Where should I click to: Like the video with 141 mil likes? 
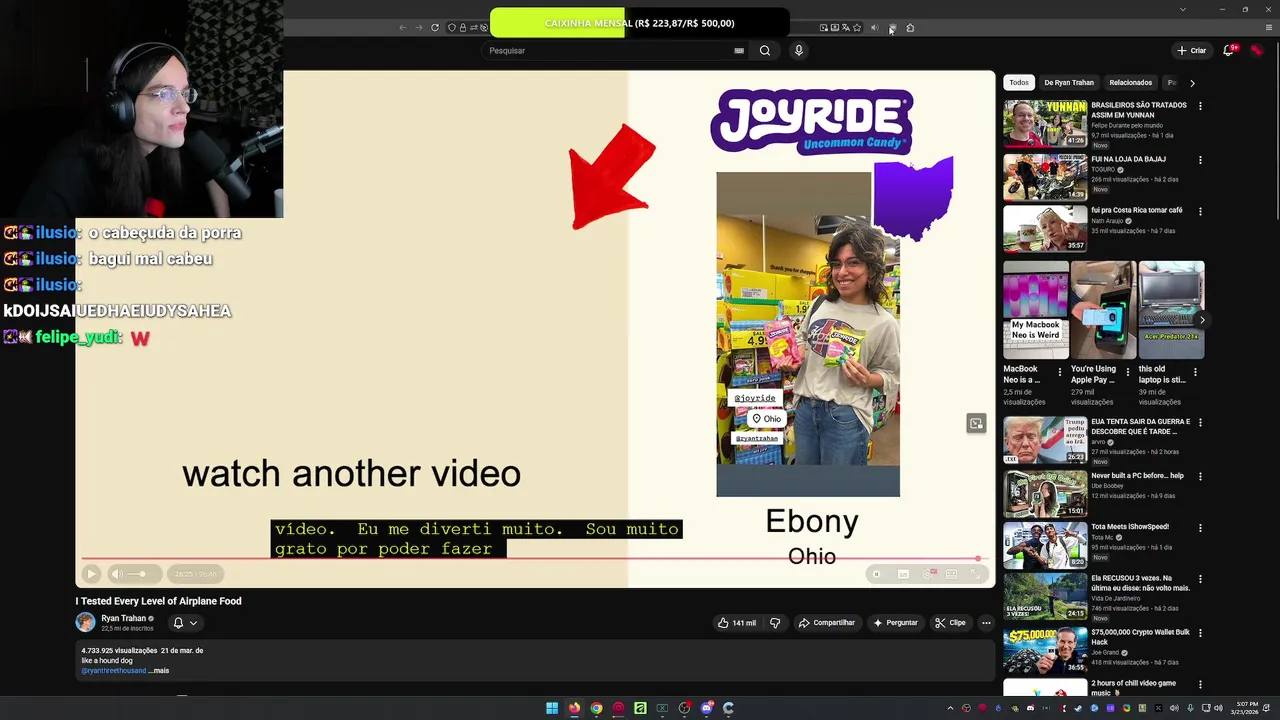(737, 623)
